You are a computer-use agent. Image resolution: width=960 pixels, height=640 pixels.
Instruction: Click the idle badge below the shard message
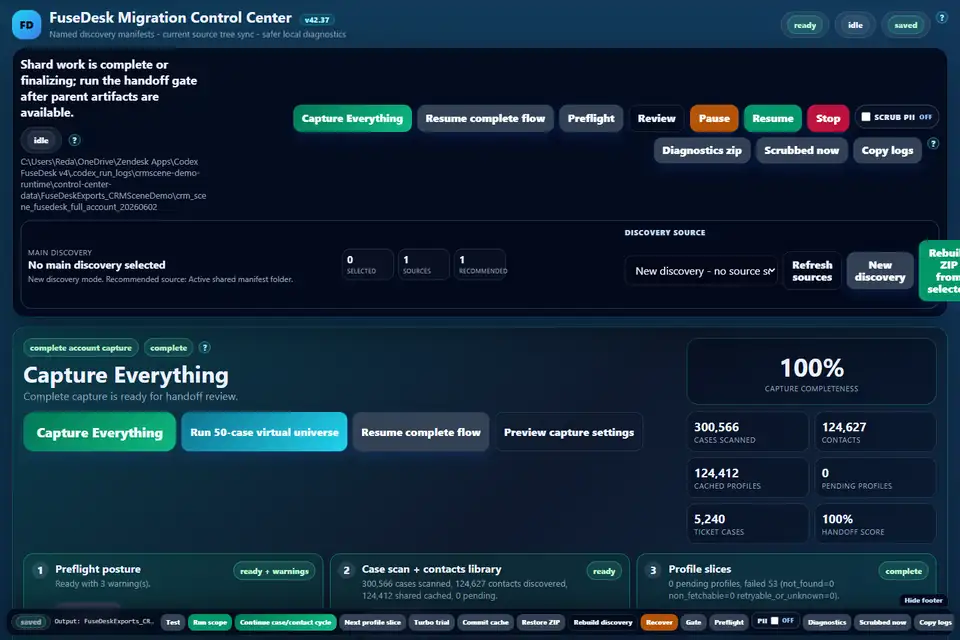click(x=41, y=140)
